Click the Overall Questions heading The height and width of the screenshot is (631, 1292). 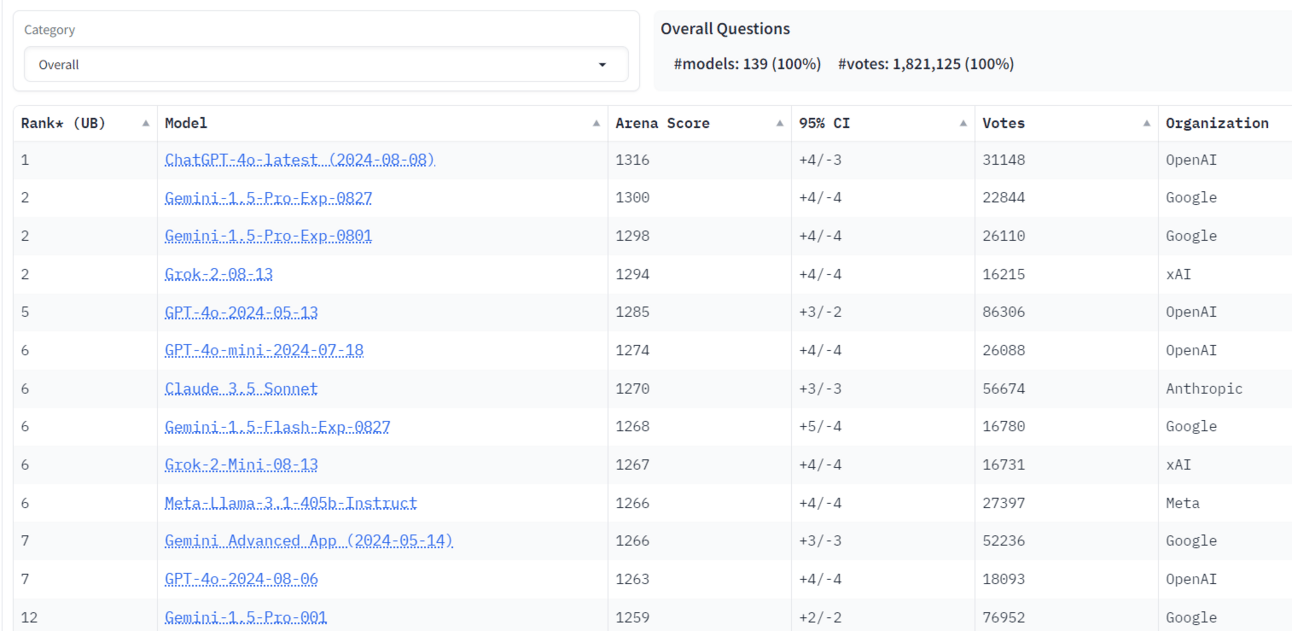tap(725, 29)
